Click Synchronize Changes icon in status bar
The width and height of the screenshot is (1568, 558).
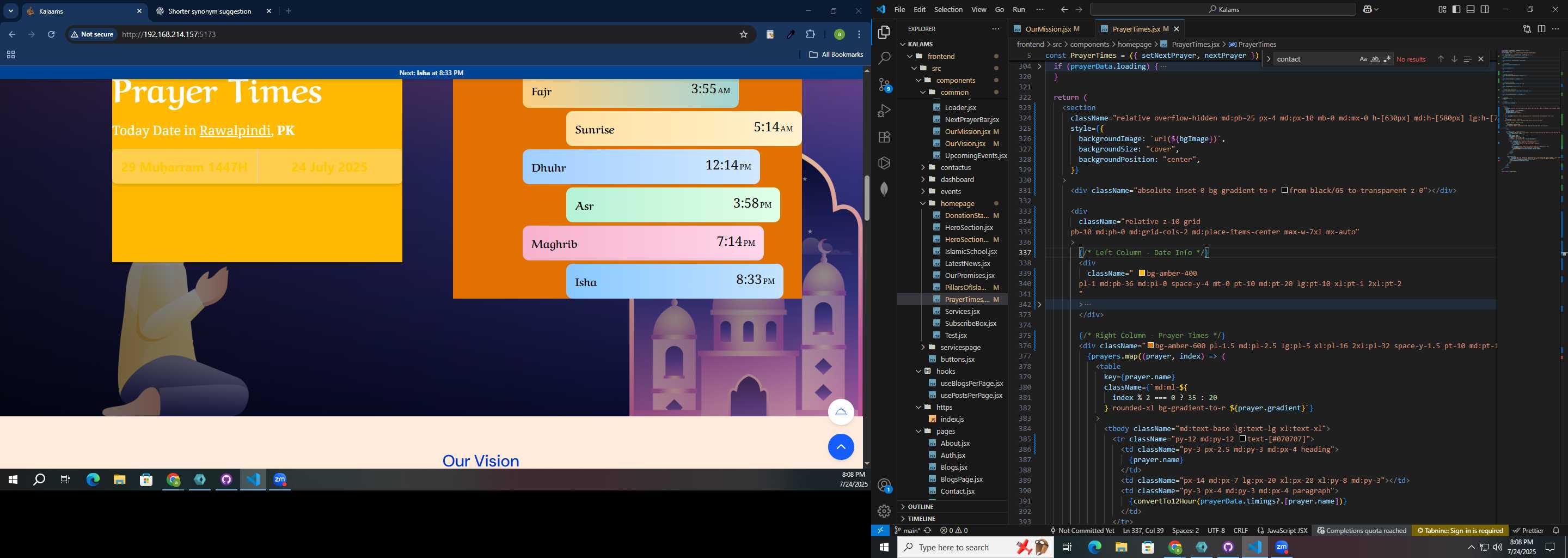pyautogui.click(x=928, y=531)
